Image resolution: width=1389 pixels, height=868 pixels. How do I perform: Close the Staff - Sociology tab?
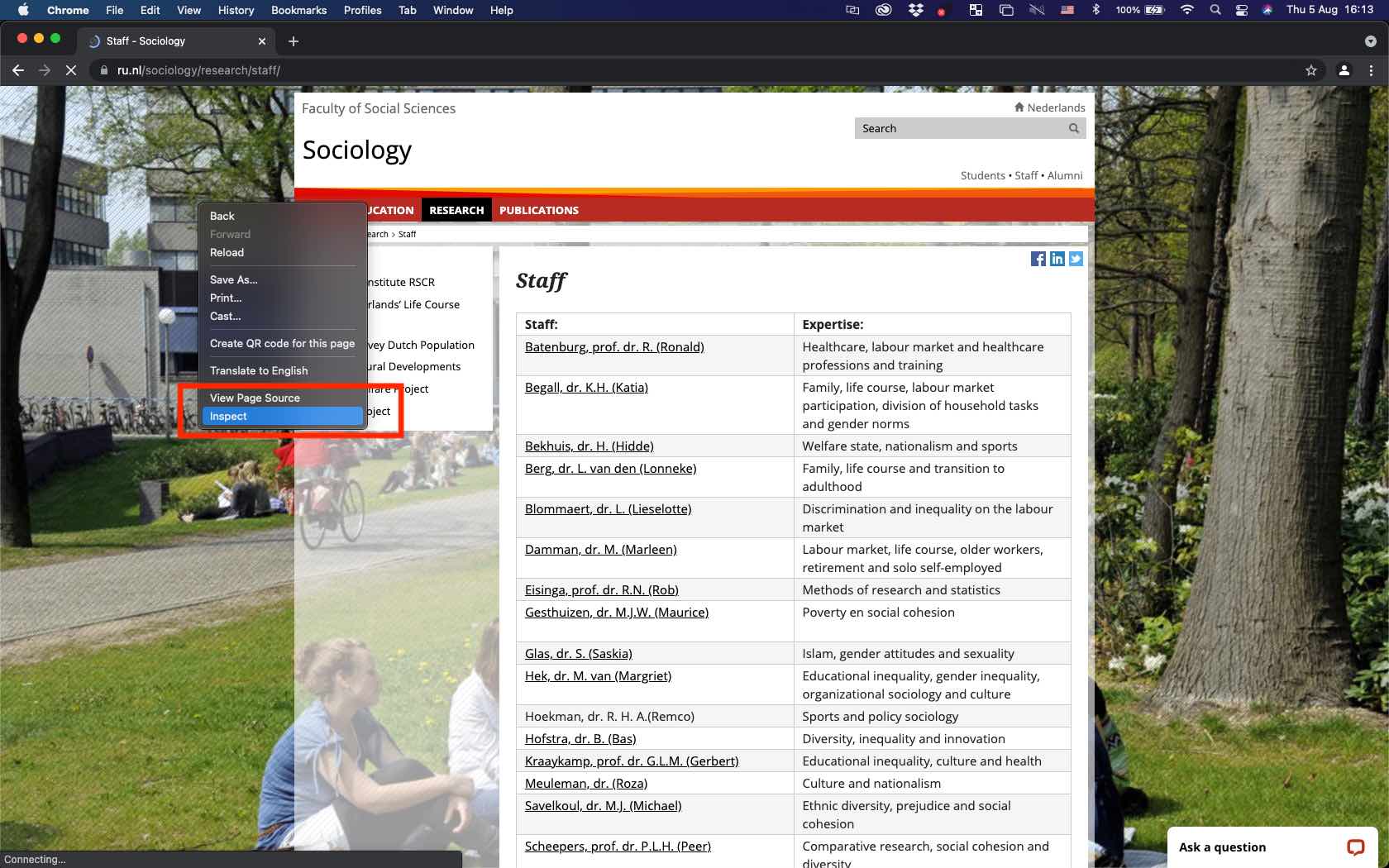pyautogui.click(x=262, y=41)
